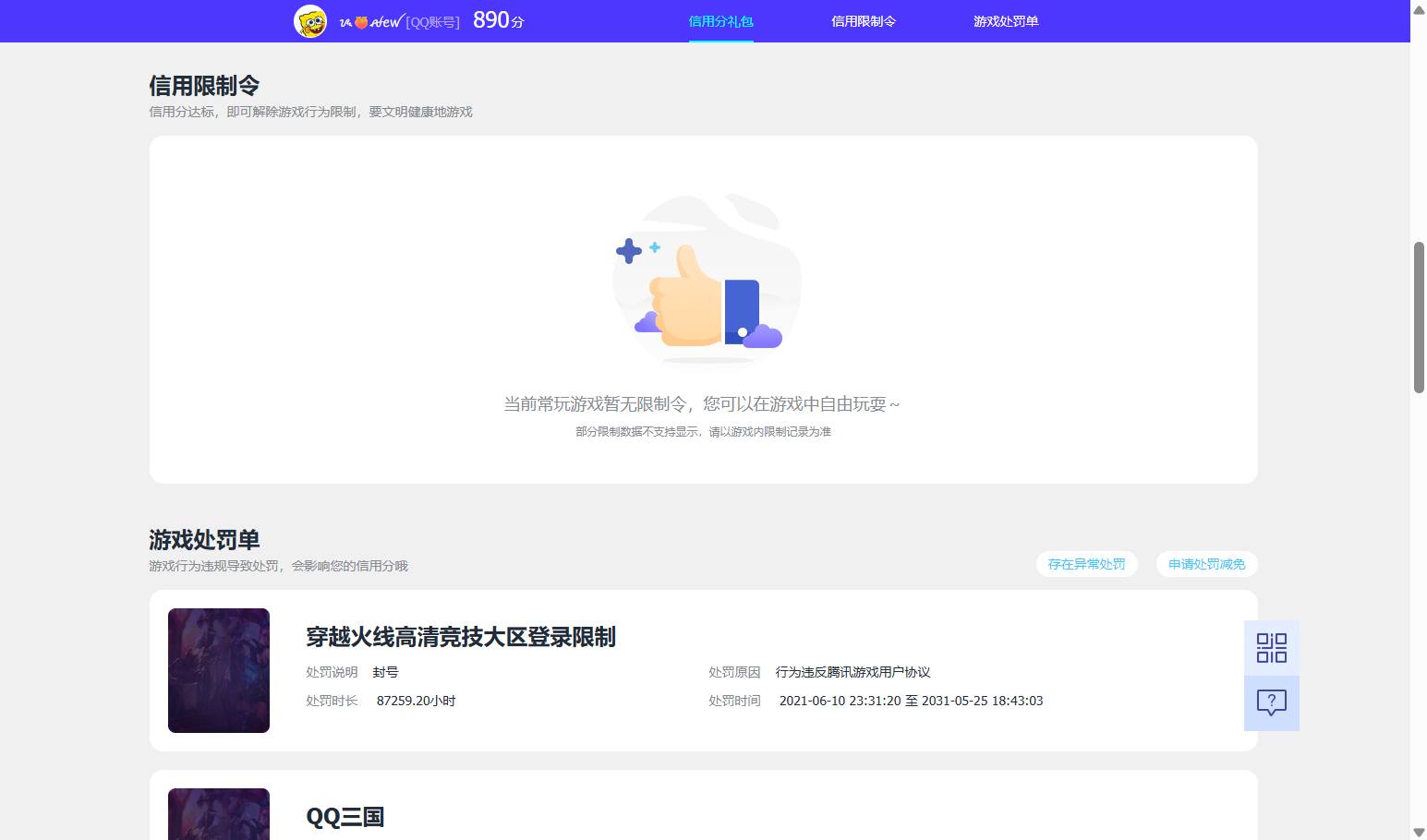Switch to the 信用分礼包 tab

point(721,21)
